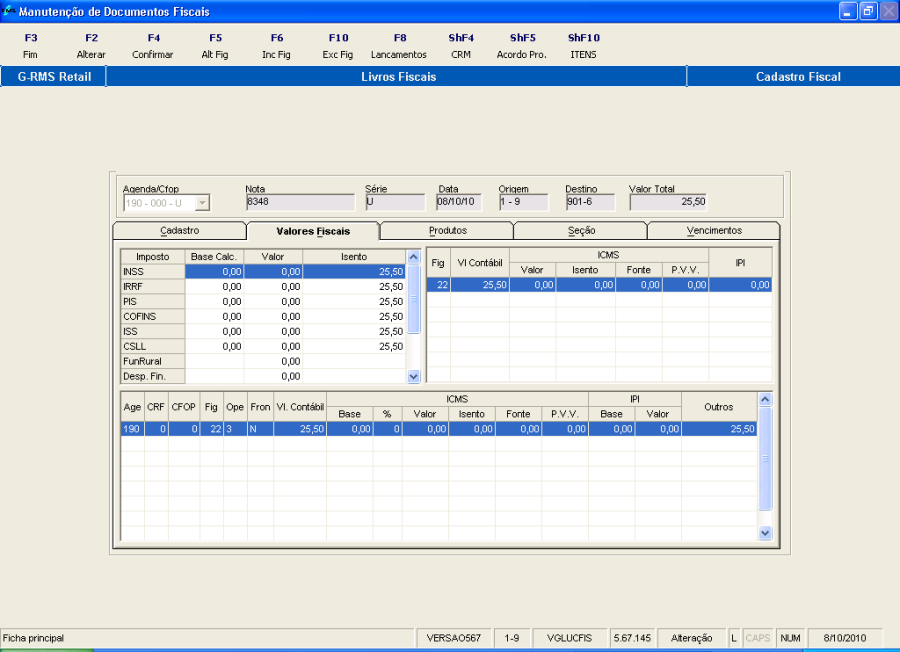Screen dimensions: 900x652
Task: Go to the Seção tab
Action: tap(581, 231)
